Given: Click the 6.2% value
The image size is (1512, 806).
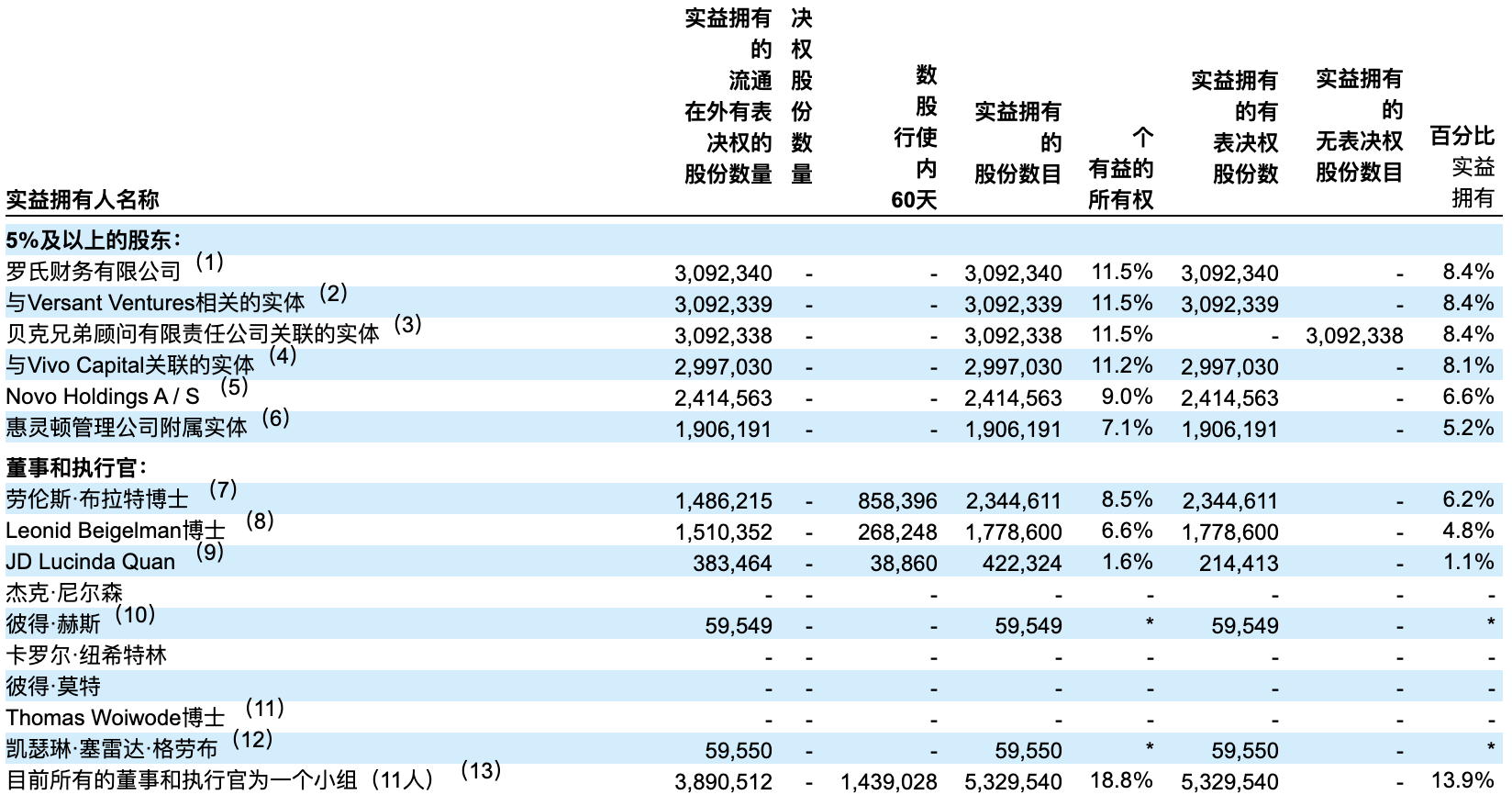Looking at the screenshot, I should click(1469, 499).
